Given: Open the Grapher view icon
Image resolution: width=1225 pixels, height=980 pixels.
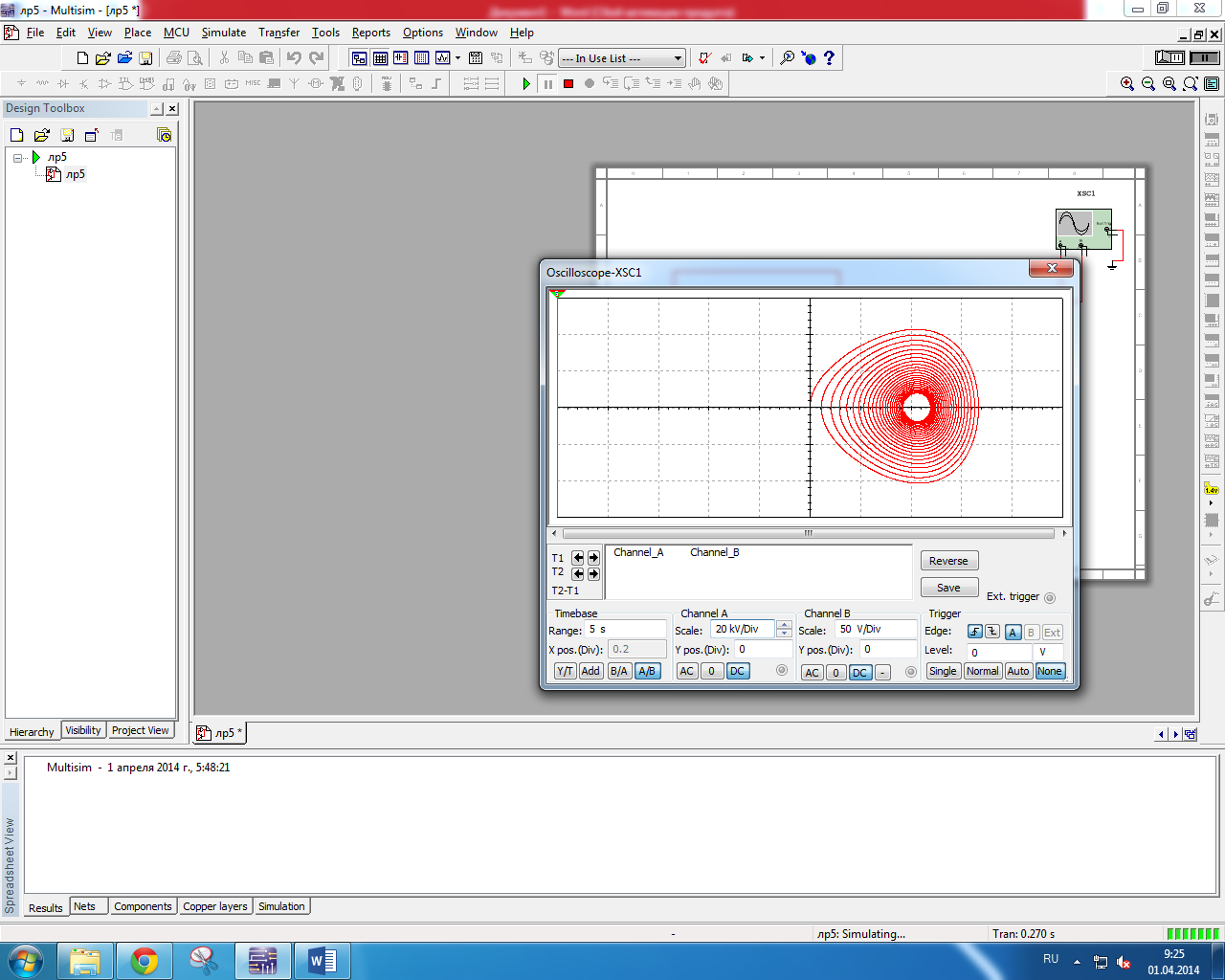Looking at the screenshot, I should click(x=443, y=58).
